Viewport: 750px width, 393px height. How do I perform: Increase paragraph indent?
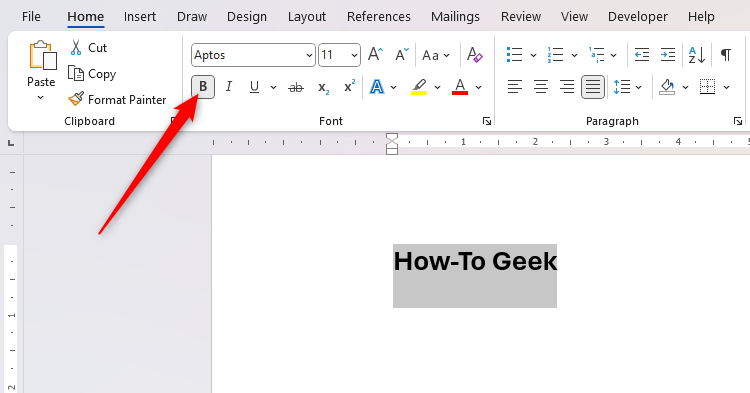(x=667, y=55)
